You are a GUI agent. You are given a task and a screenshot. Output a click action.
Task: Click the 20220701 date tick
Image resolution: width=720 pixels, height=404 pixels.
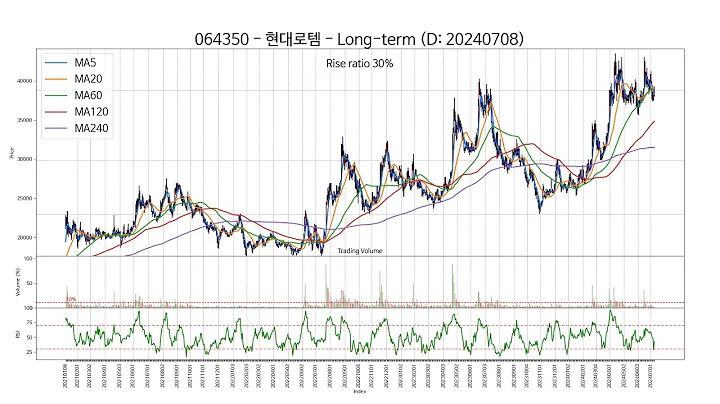(x=315, y=375)
